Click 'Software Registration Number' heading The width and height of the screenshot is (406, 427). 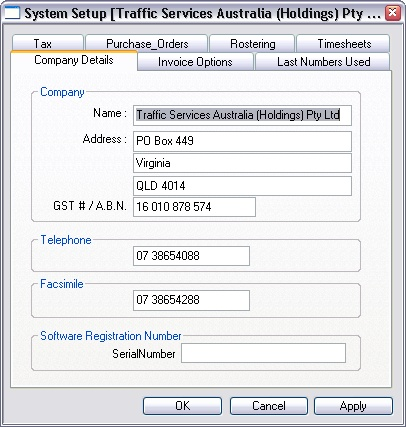tap(111, 336)
